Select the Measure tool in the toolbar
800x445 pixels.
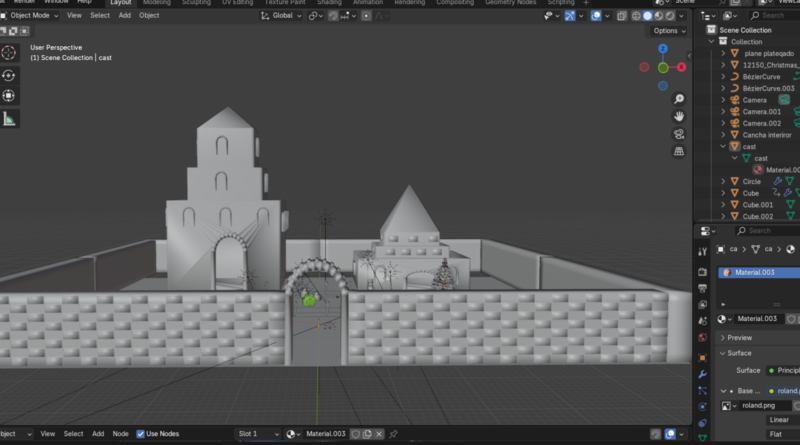9,118
